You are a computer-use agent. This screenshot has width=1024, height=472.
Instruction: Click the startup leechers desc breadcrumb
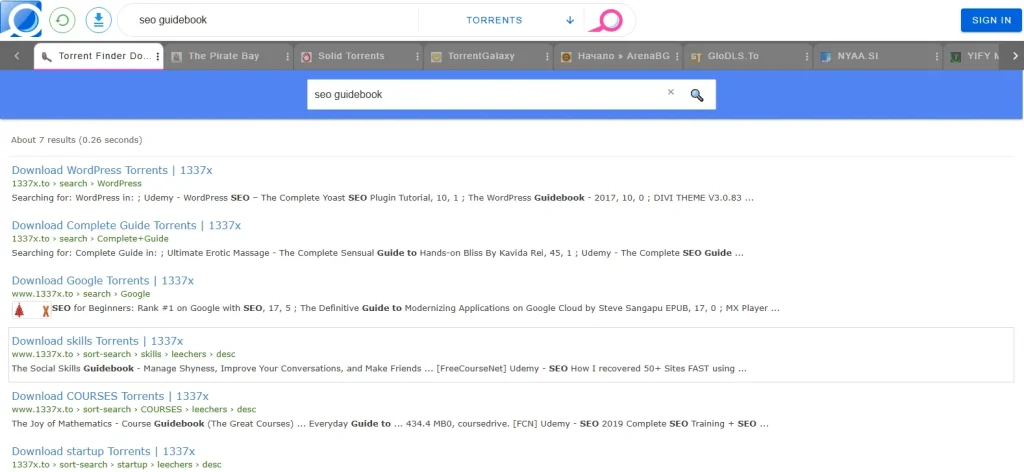click(116, 465)
